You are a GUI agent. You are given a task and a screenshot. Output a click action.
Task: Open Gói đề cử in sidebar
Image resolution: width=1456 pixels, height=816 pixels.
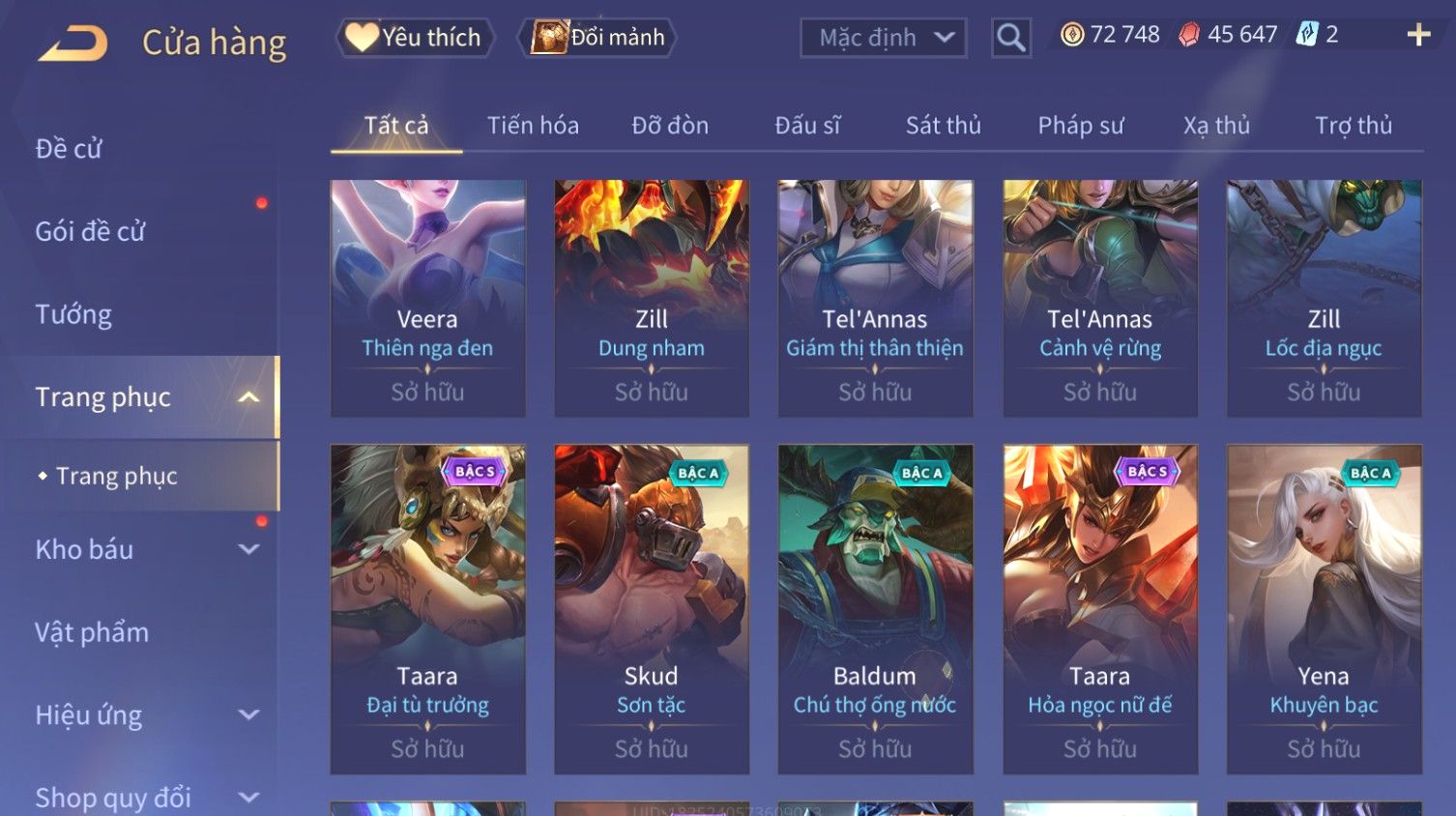90,232
